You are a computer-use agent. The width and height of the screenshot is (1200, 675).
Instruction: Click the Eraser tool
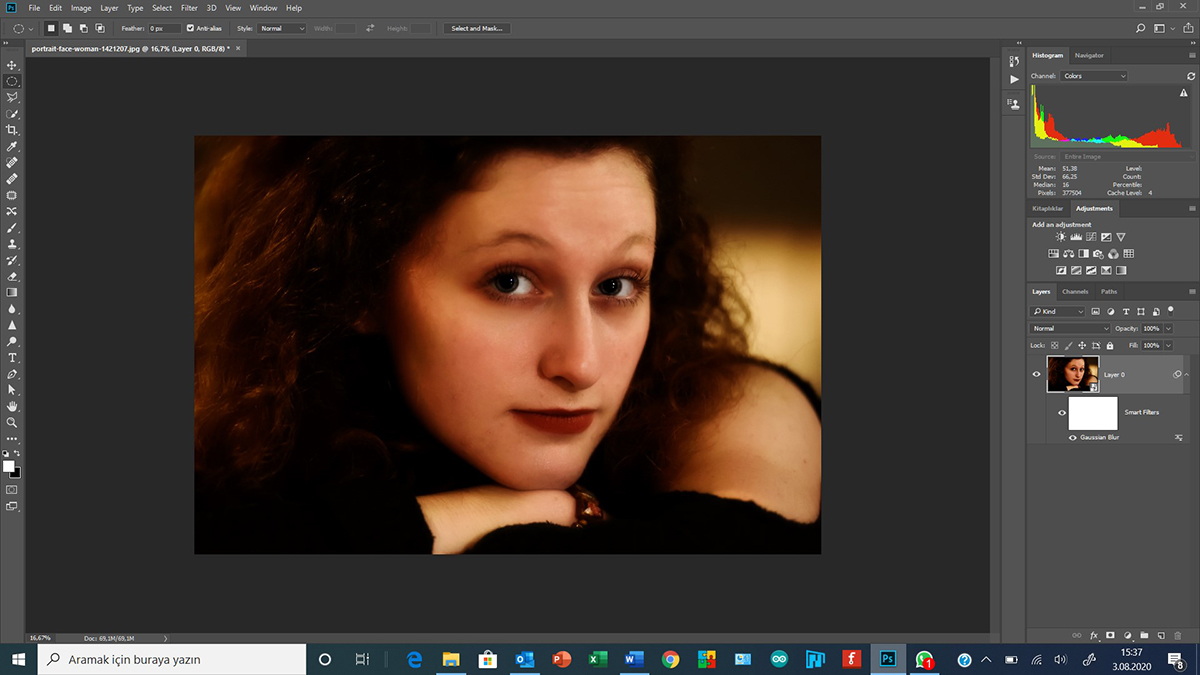pos(12,276)
